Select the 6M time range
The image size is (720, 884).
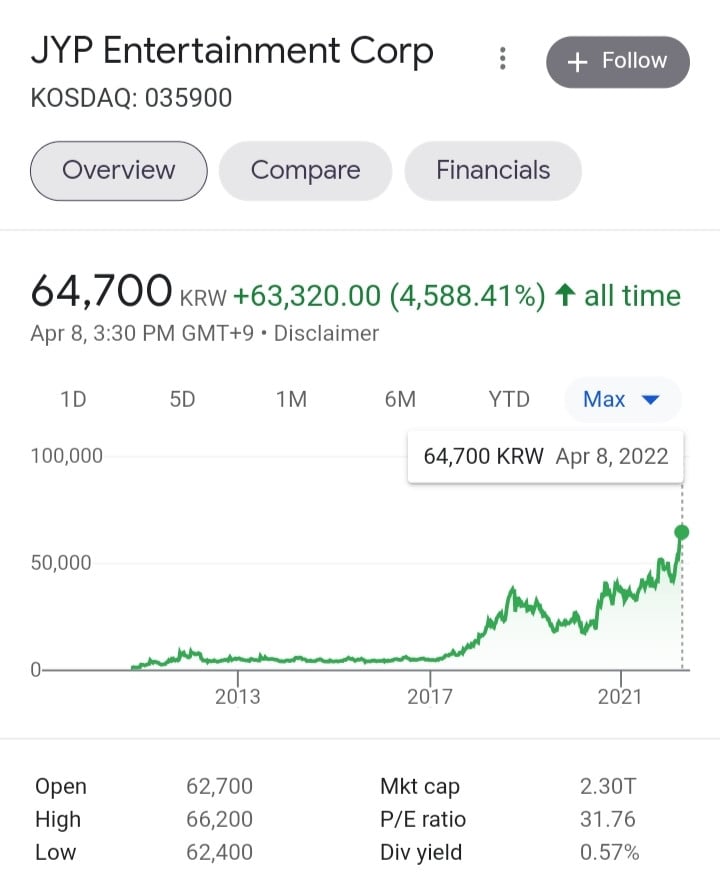point(400,400)
